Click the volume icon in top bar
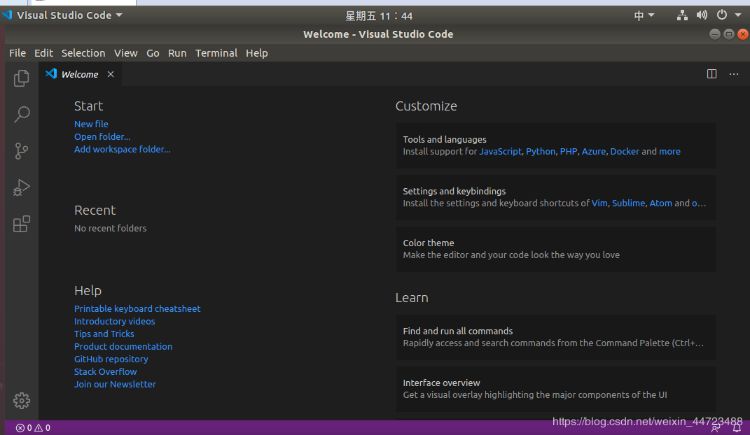Screen dimensions: 750x435 [x=702, y=15]
